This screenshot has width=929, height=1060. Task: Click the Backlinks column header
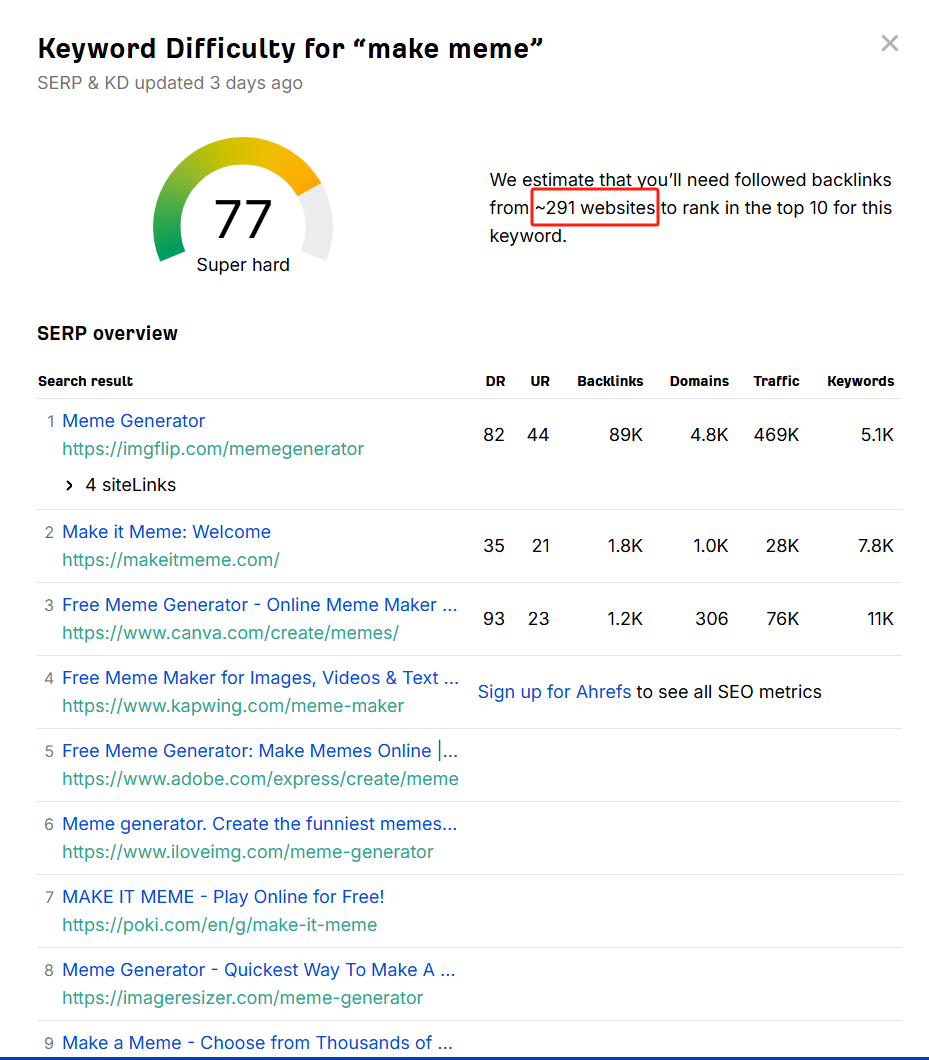click(x=610, y=381)
